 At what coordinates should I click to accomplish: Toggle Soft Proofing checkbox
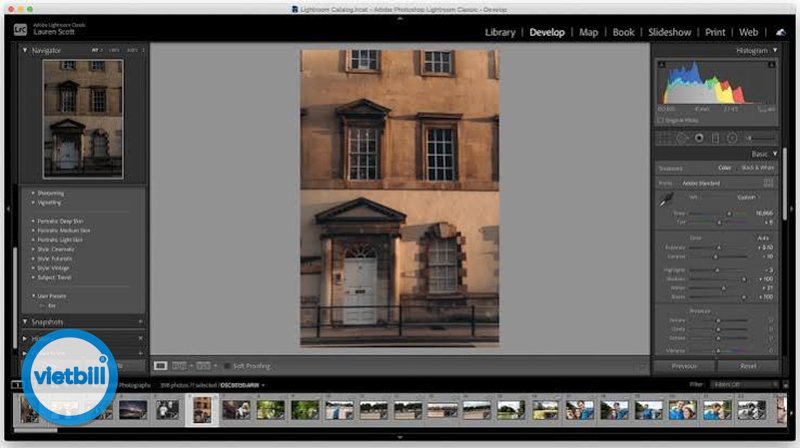[227, 366]
